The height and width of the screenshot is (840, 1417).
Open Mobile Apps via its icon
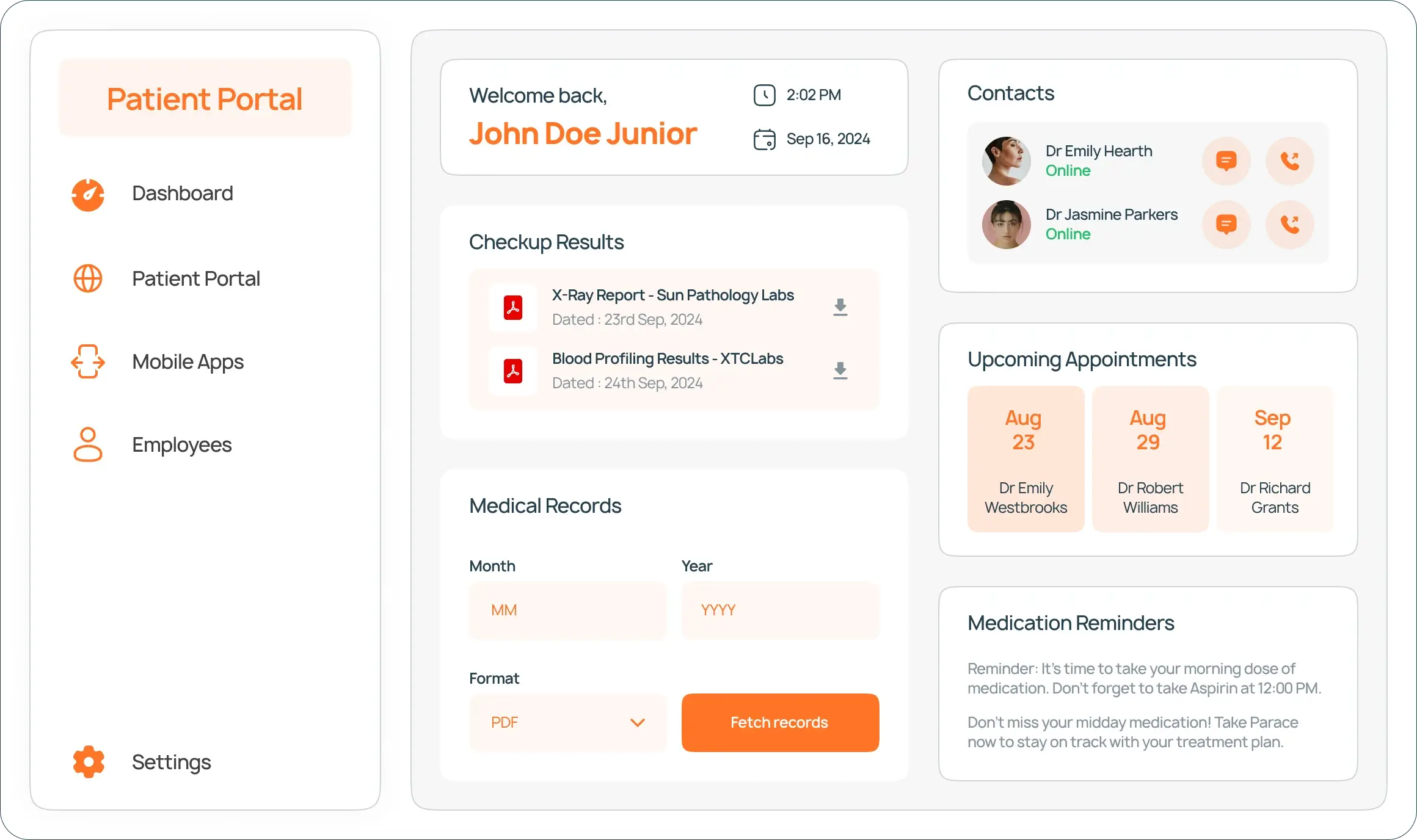point(88,361)
